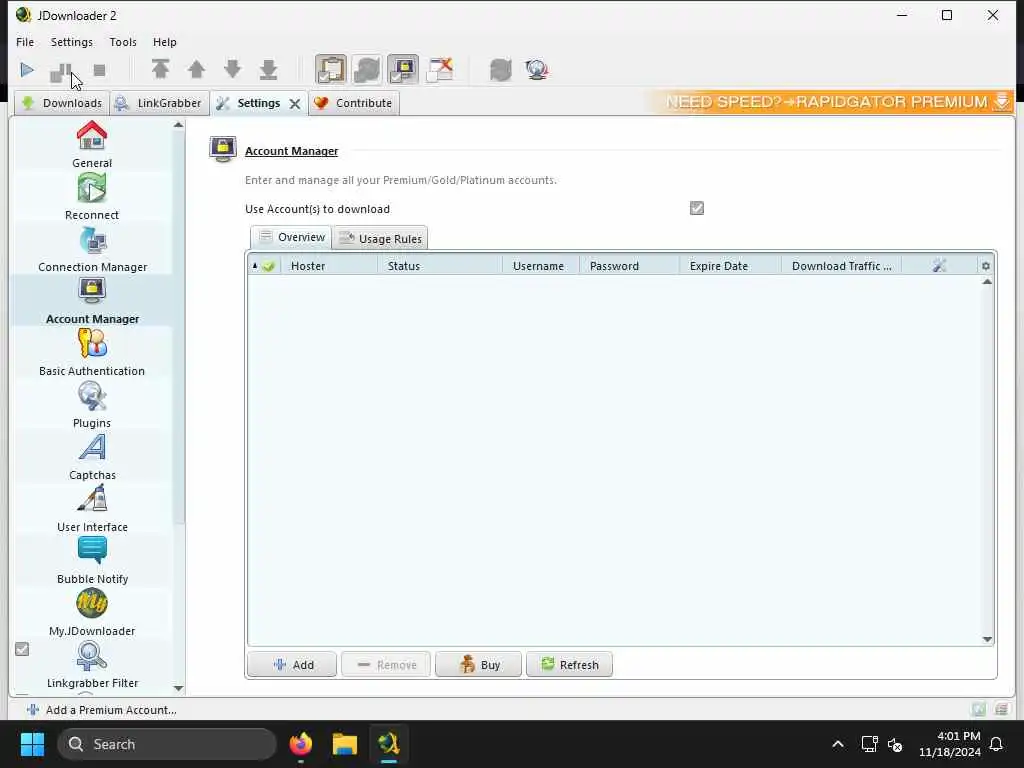
Task: Click the Refresh button
Action: pos(569,665)
